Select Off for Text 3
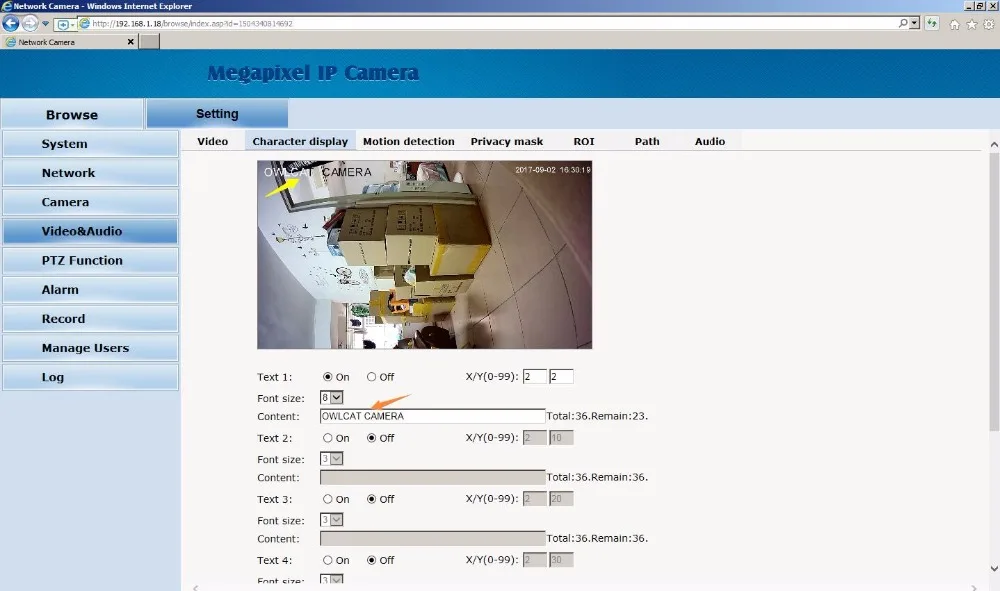The width and height of the screenshot is (1000, 591). coord(371,499)
